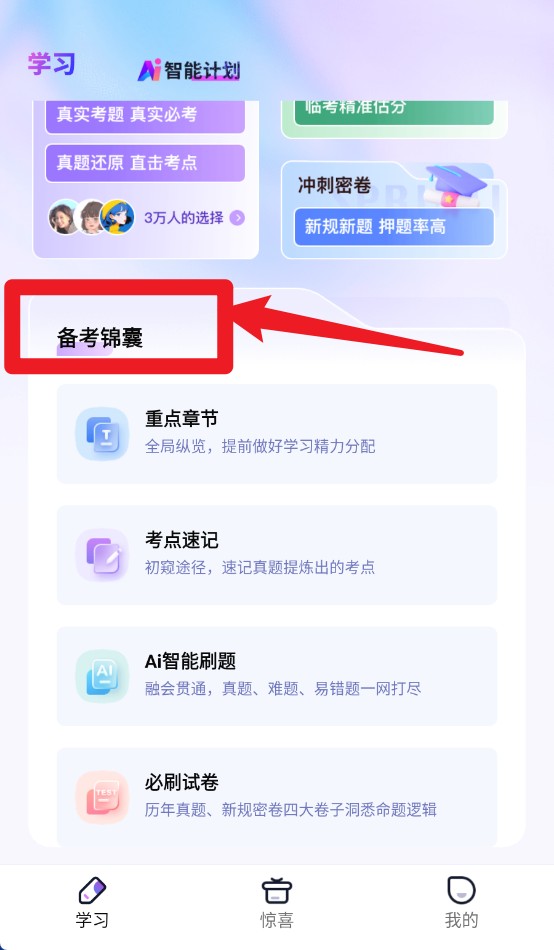
Task: Tap the user avatars group thumbnail
Action: point(92,217)
